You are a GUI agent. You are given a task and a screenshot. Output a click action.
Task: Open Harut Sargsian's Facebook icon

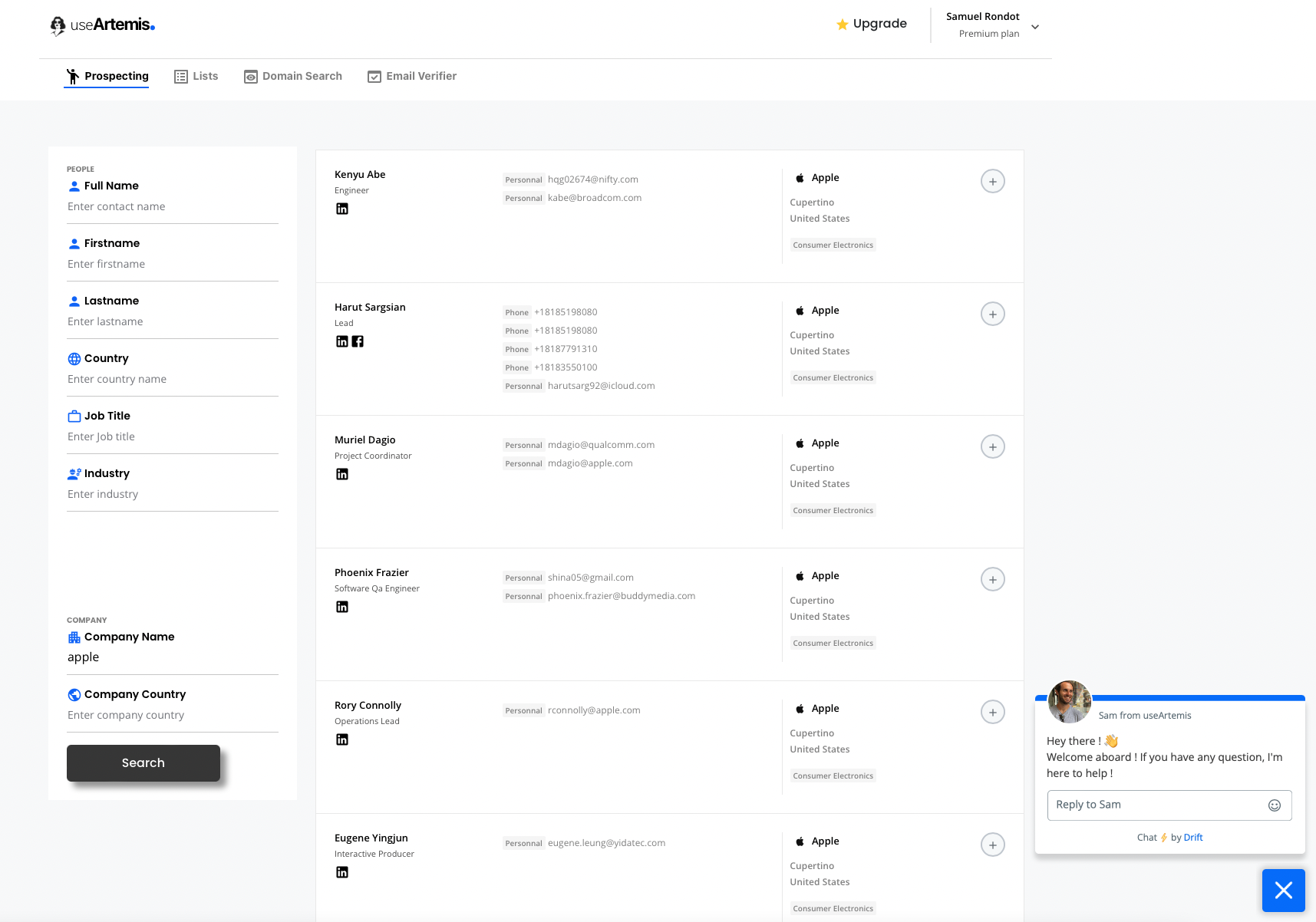point(358,341)
